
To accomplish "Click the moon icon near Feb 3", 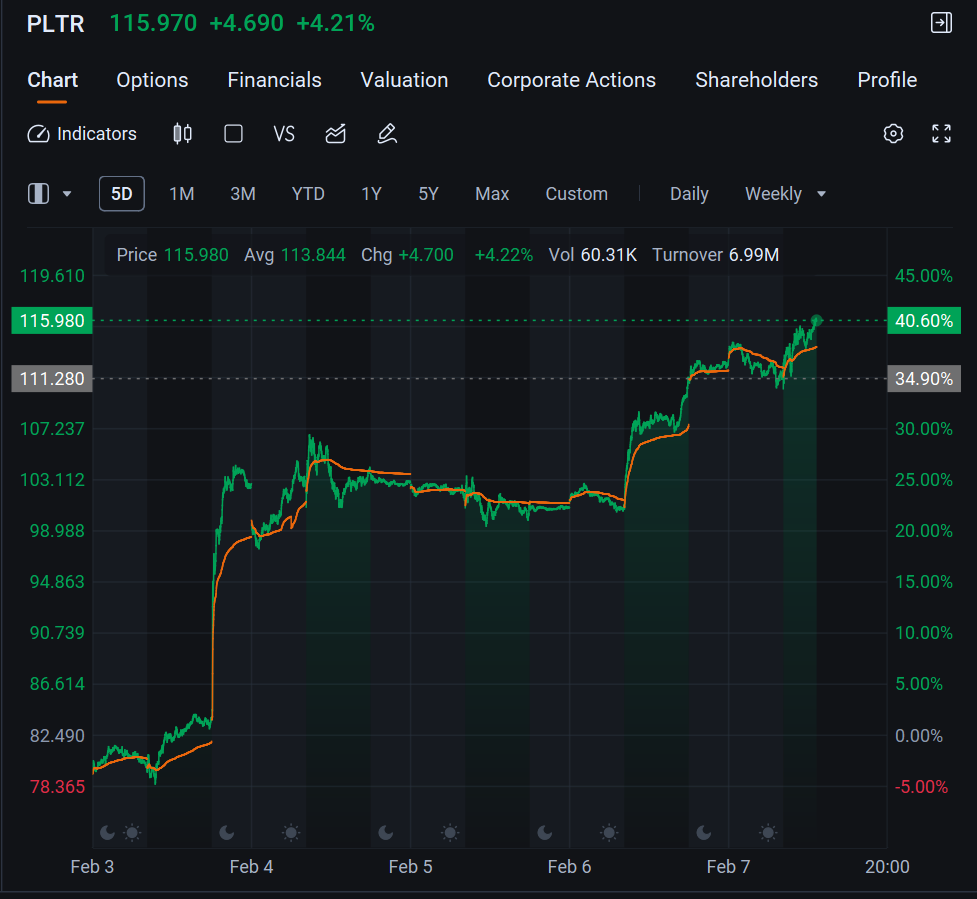I will click(x=108, y=832).
